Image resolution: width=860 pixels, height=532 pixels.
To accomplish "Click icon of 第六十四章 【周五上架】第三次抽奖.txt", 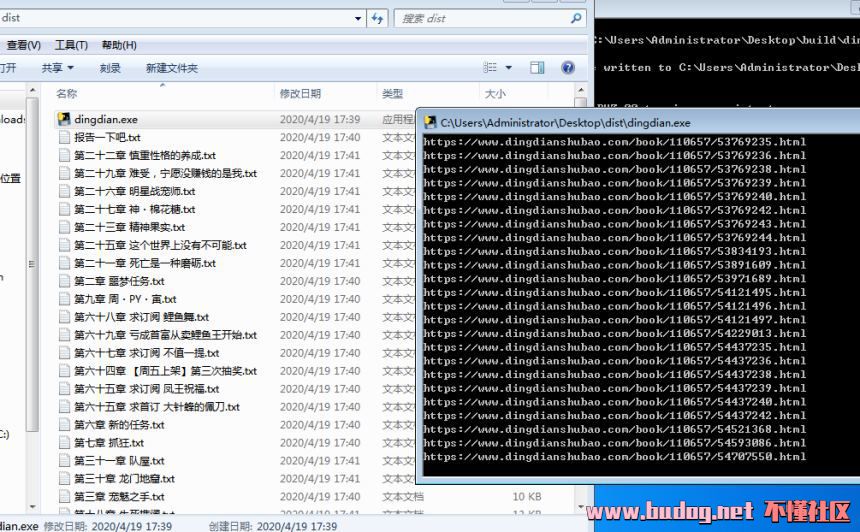I will [64, 371].
